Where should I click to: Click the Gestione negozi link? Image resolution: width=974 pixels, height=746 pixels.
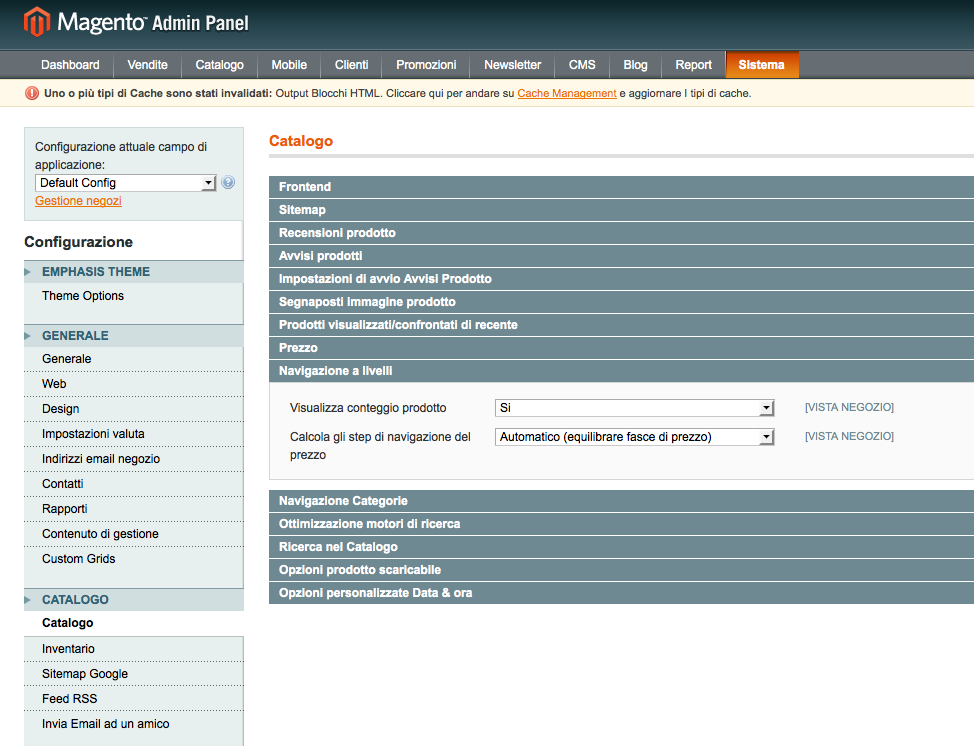77,200
